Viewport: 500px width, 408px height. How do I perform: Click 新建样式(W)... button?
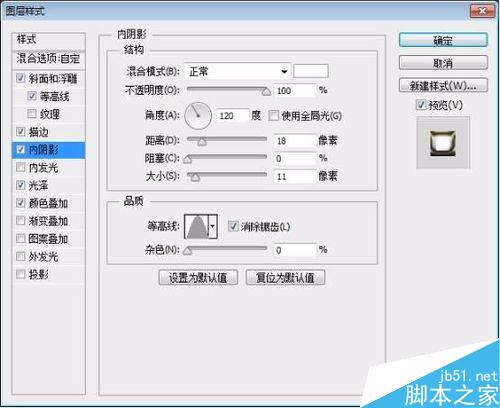pyautogui.click(x=443, y=86)
